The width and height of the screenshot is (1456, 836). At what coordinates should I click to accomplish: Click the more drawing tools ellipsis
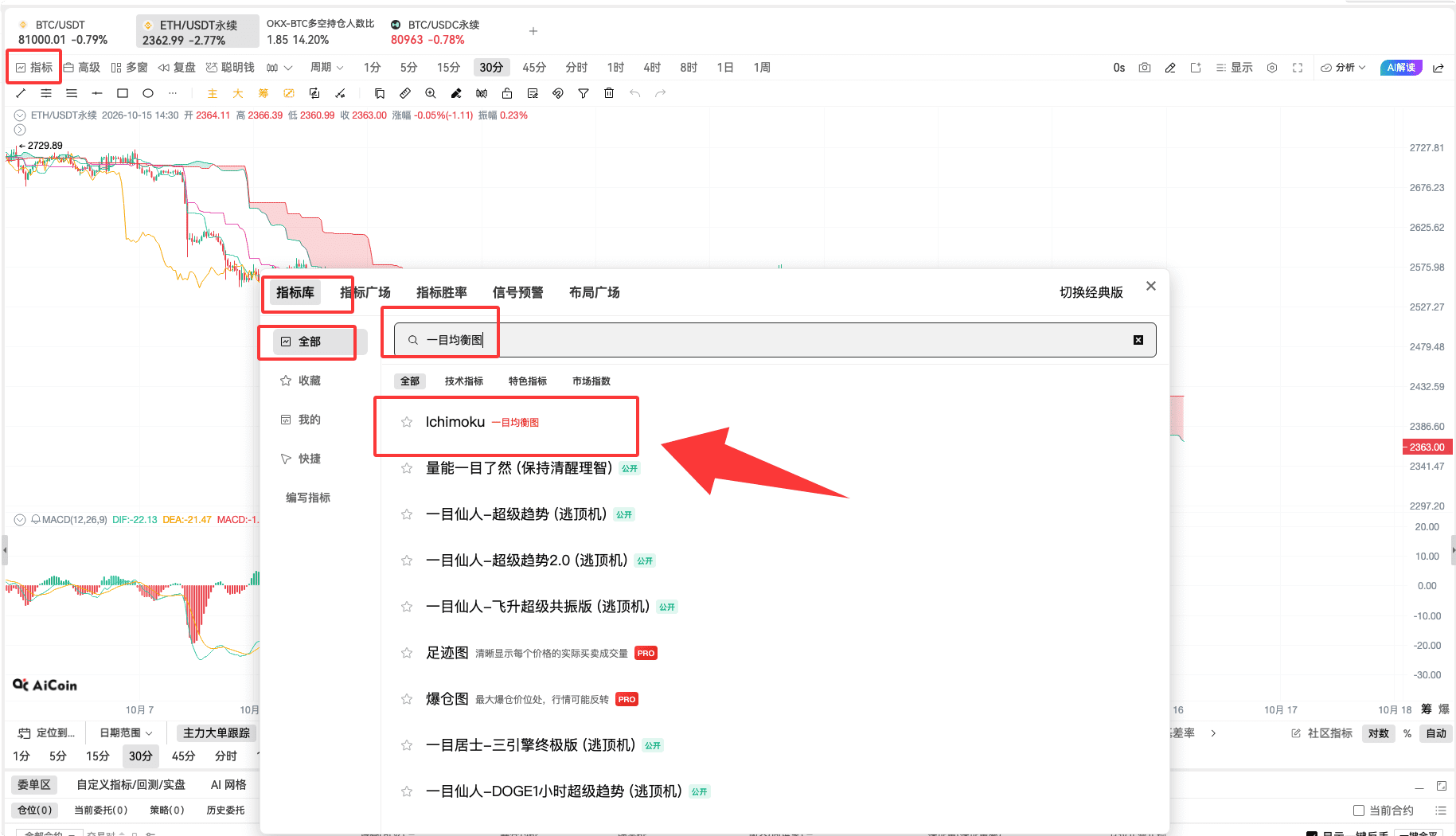[173, 93]
